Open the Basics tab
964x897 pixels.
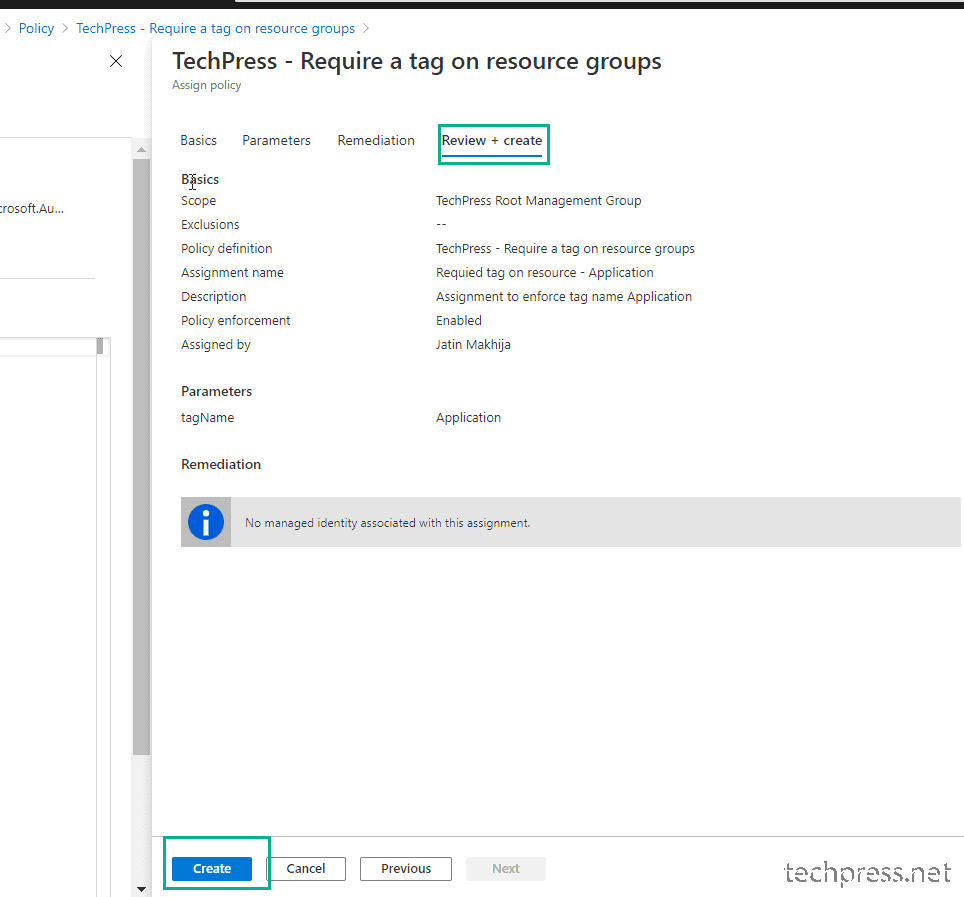click(199, 140)
